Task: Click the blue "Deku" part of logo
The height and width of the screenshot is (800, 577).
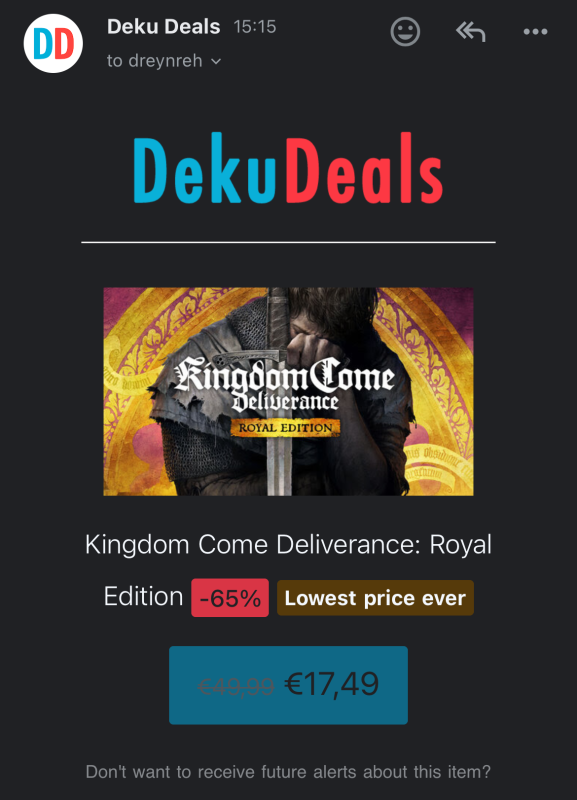Action: [x=205, y=168]
